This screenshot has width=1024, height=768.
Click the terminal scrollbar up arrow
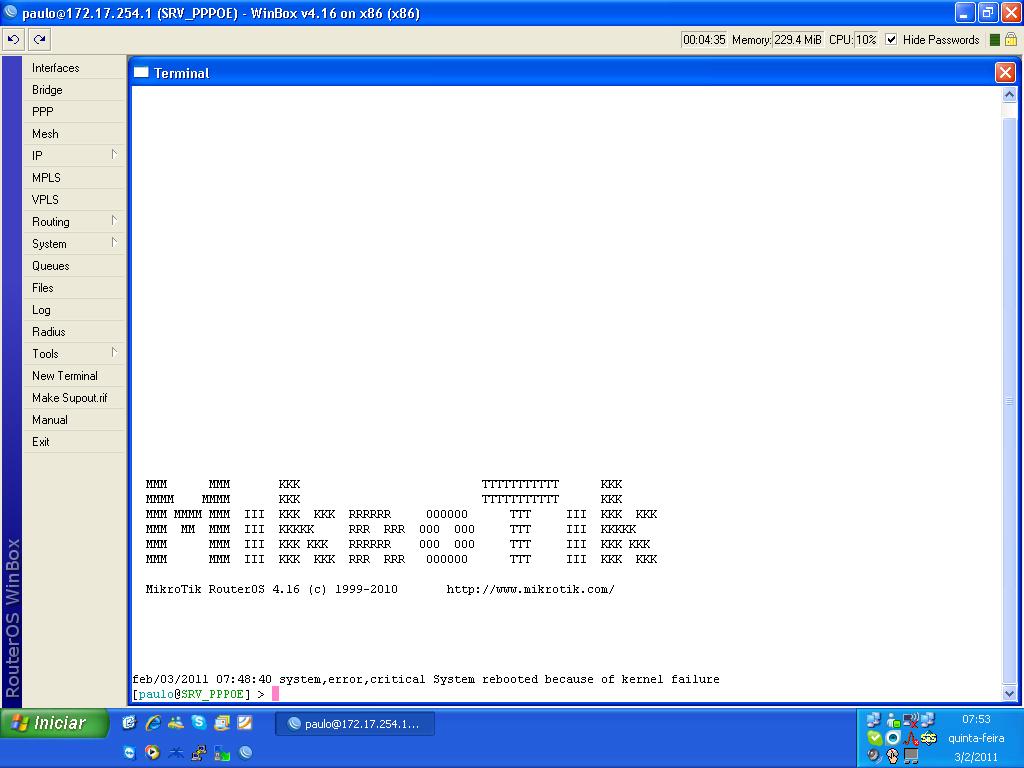[1009, 95]
